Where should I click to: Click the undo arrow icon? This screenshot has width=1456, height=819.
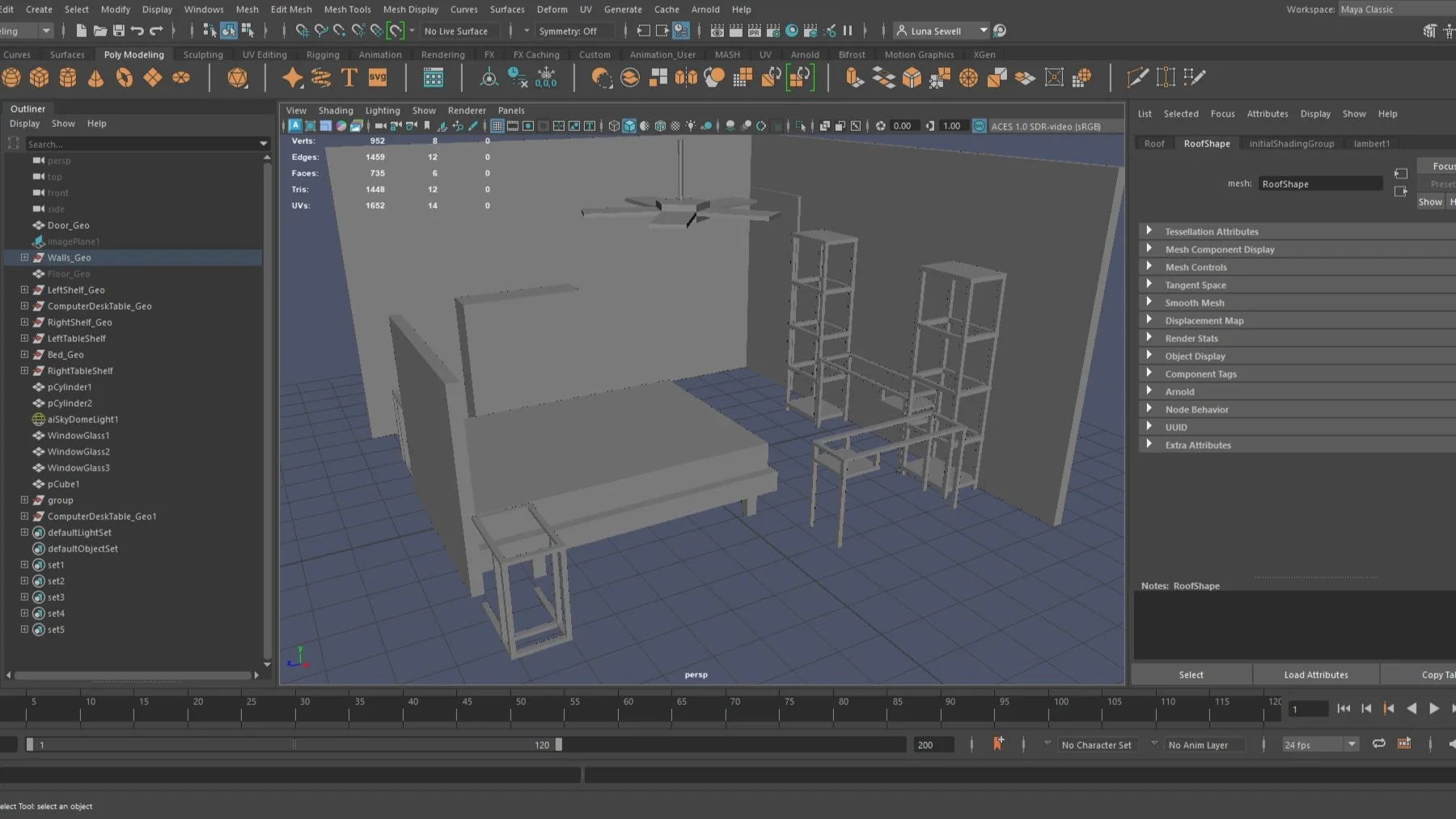(x=138, y=31)
